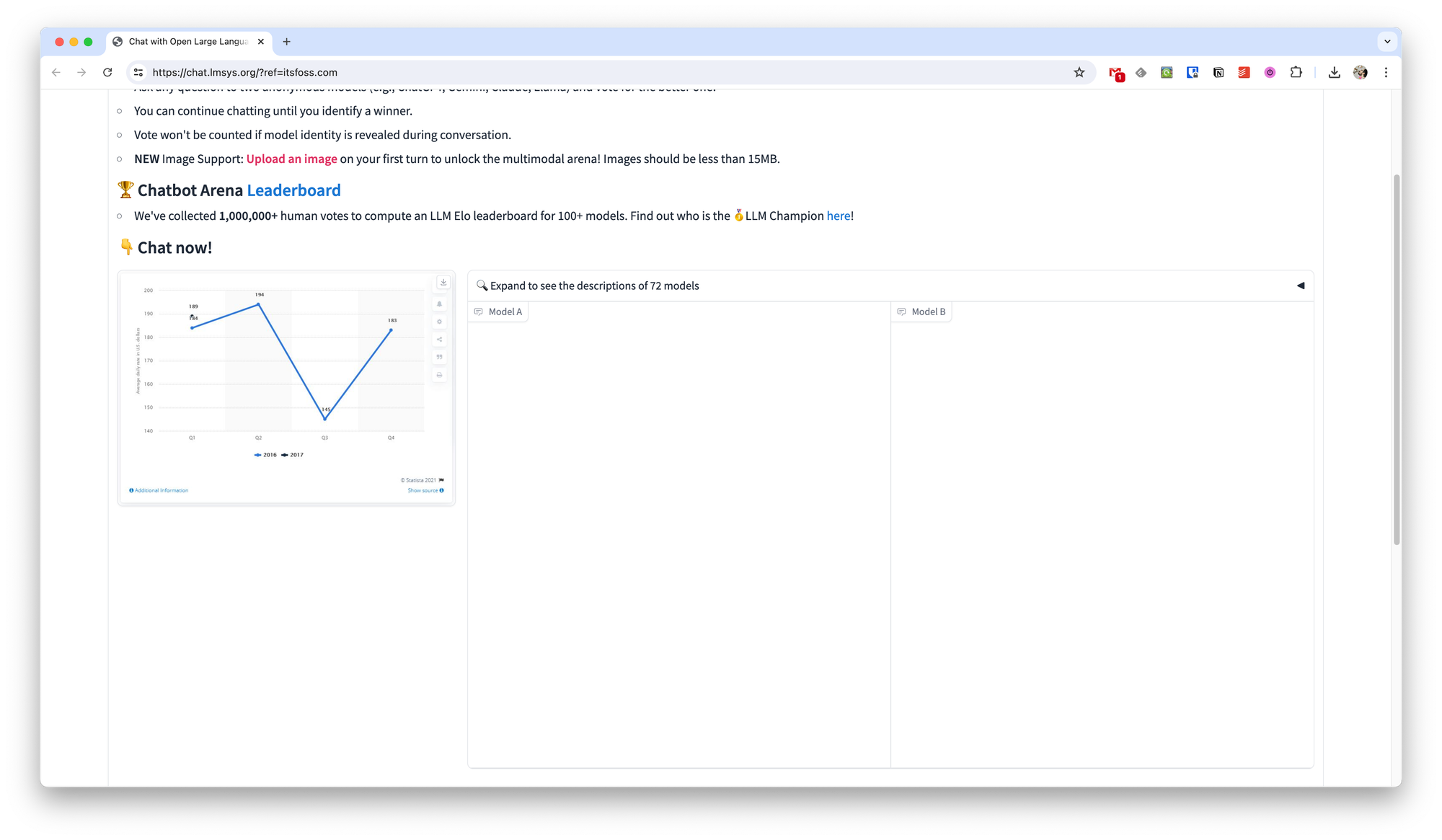
Task: Reload the page
Action: [x=107, y=73]
